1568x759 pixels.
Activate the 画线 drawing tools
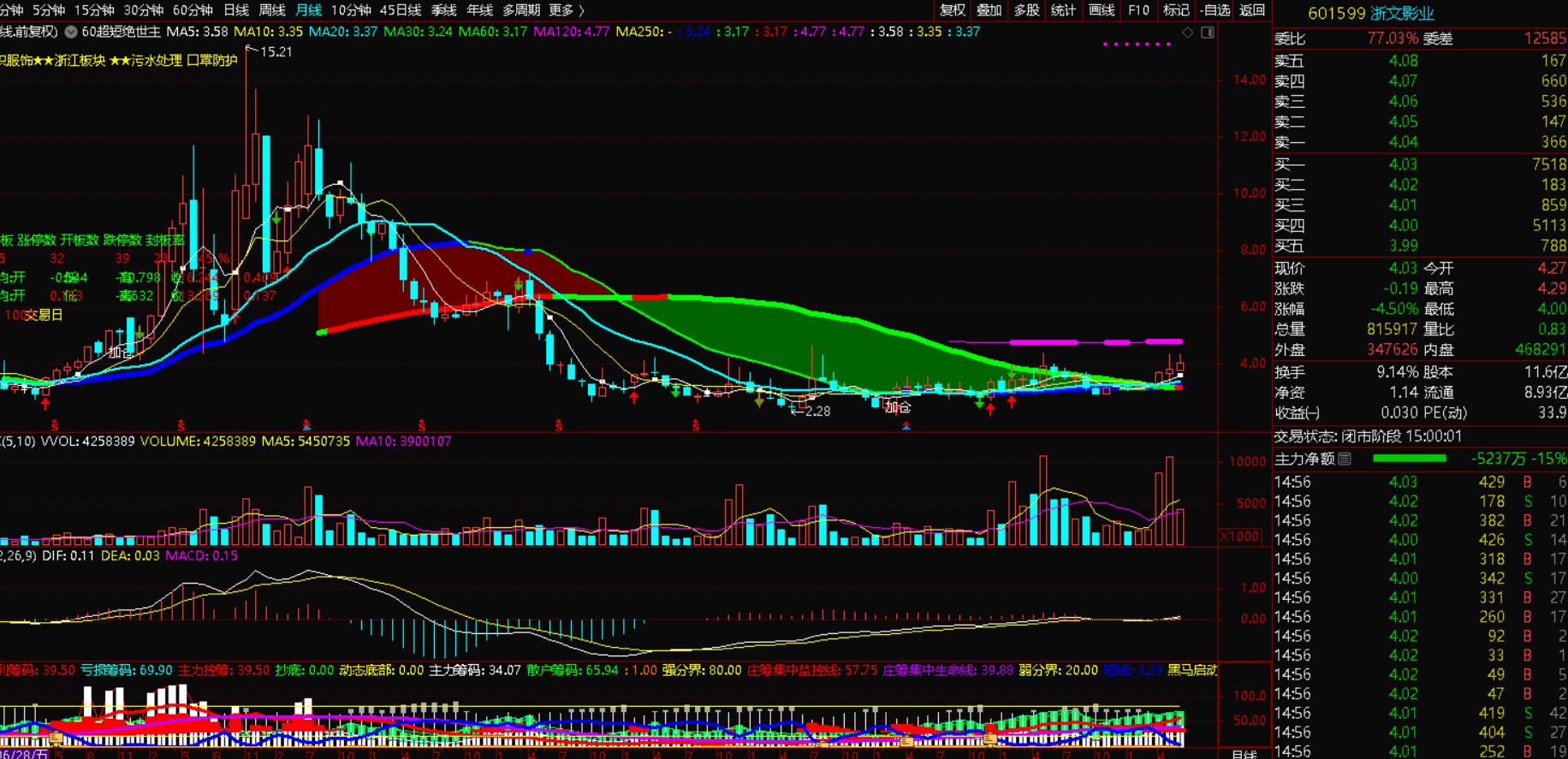click(x=1102, y=10)
